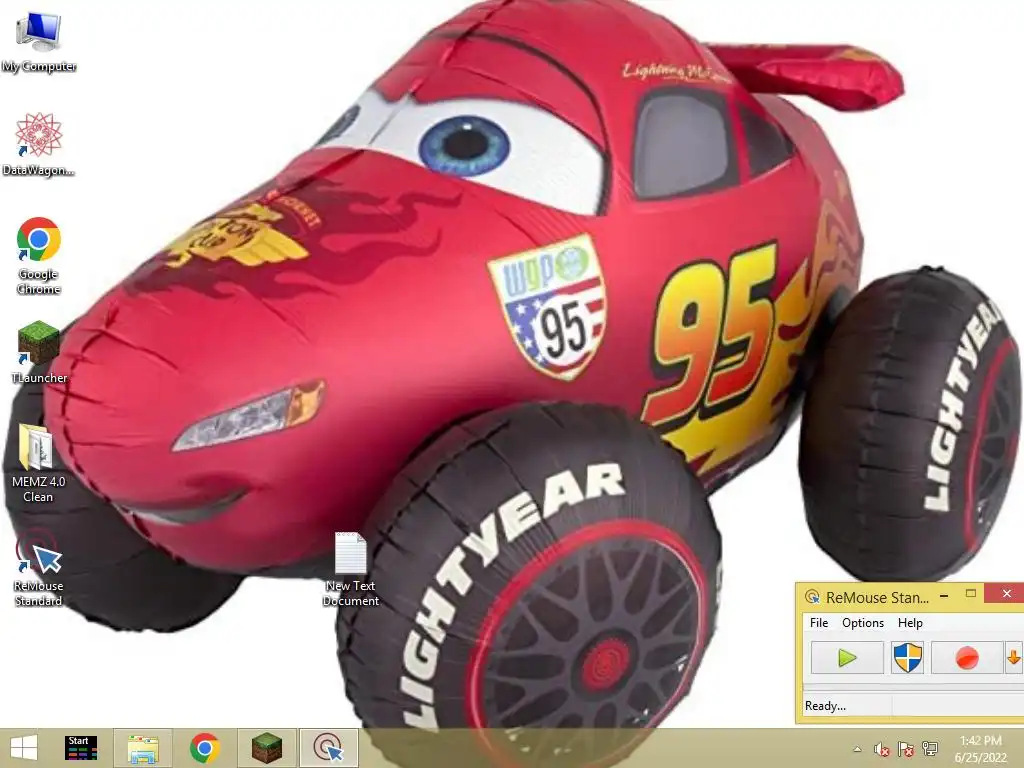Open File Explorer from the taskbar
The width and height of the screenshot is (1024, 768).
pos(143,748)
